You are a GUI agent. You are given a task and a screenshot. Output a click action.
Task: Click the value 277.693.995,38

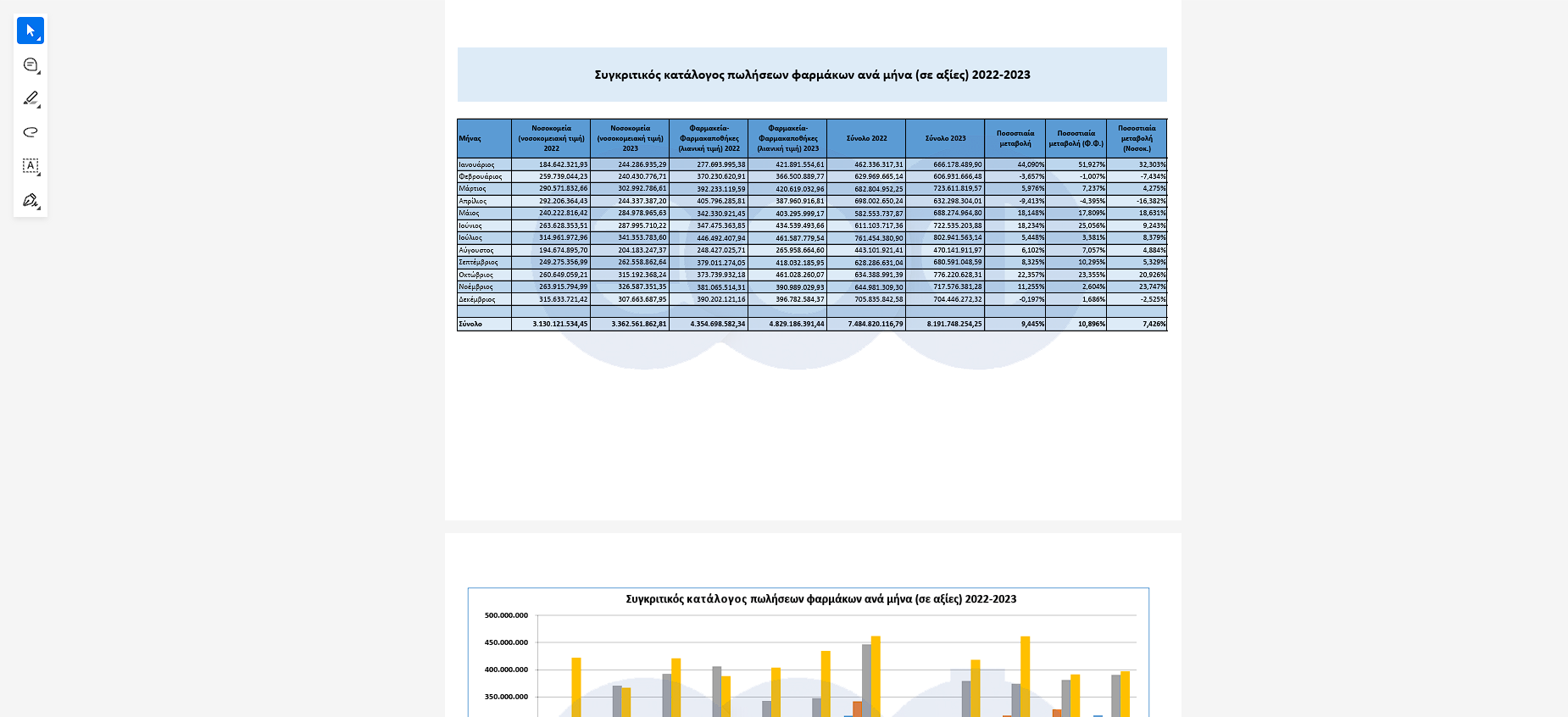point(720,164)
